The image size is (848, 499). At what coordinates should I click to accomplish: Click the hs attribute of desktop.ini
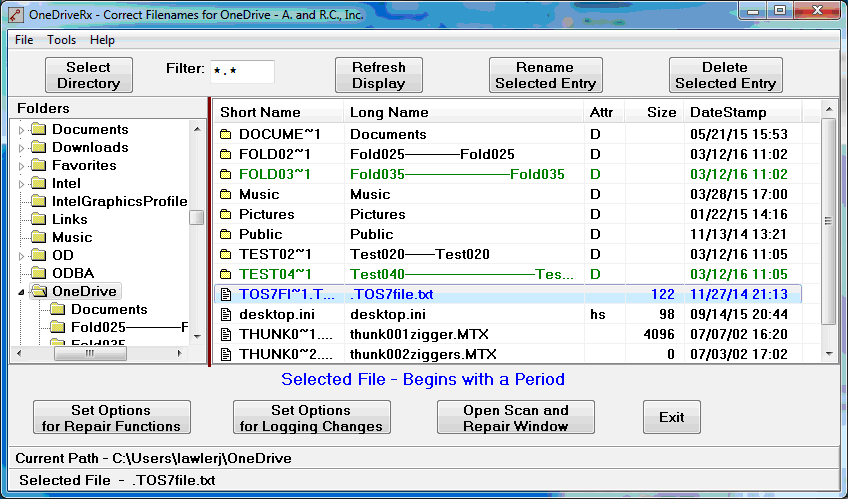point(598,314)
